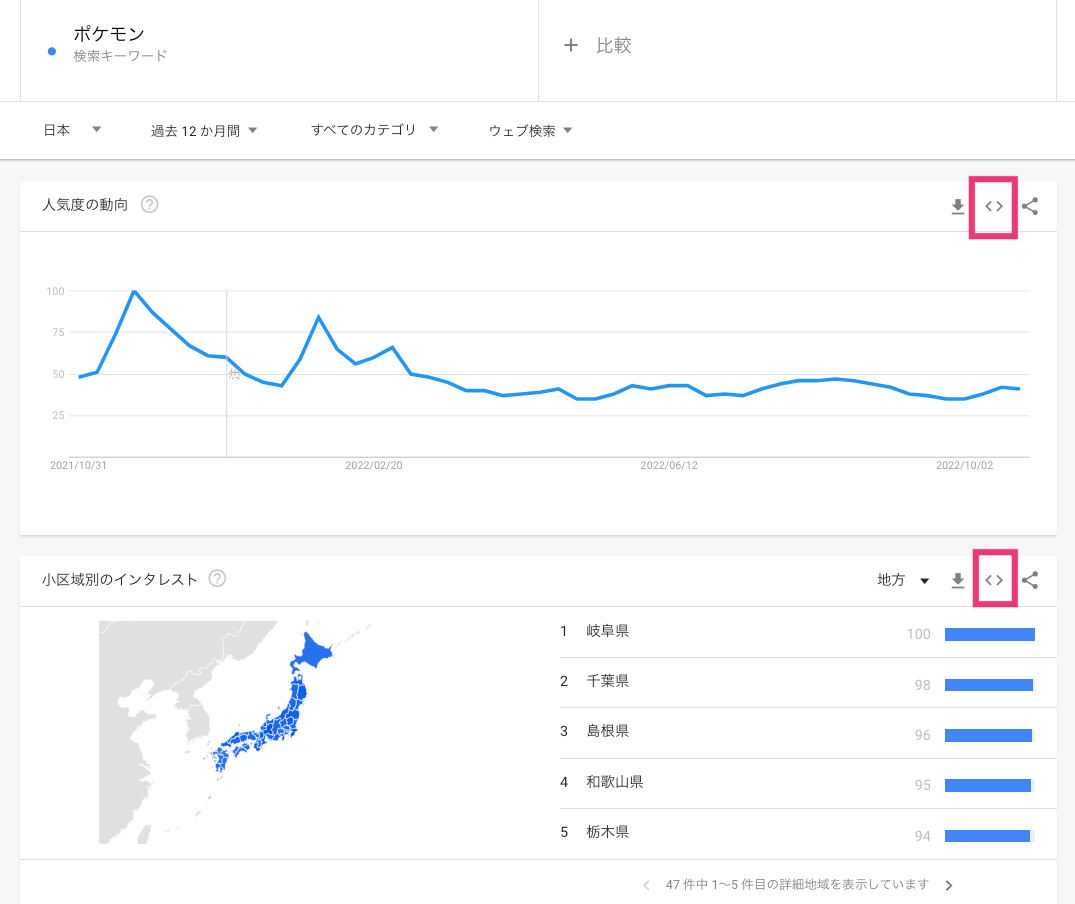Viewport: 1075px width, 904px height.
Task: Download the 人気度の動向 chart data
Action: coord(957,207)
